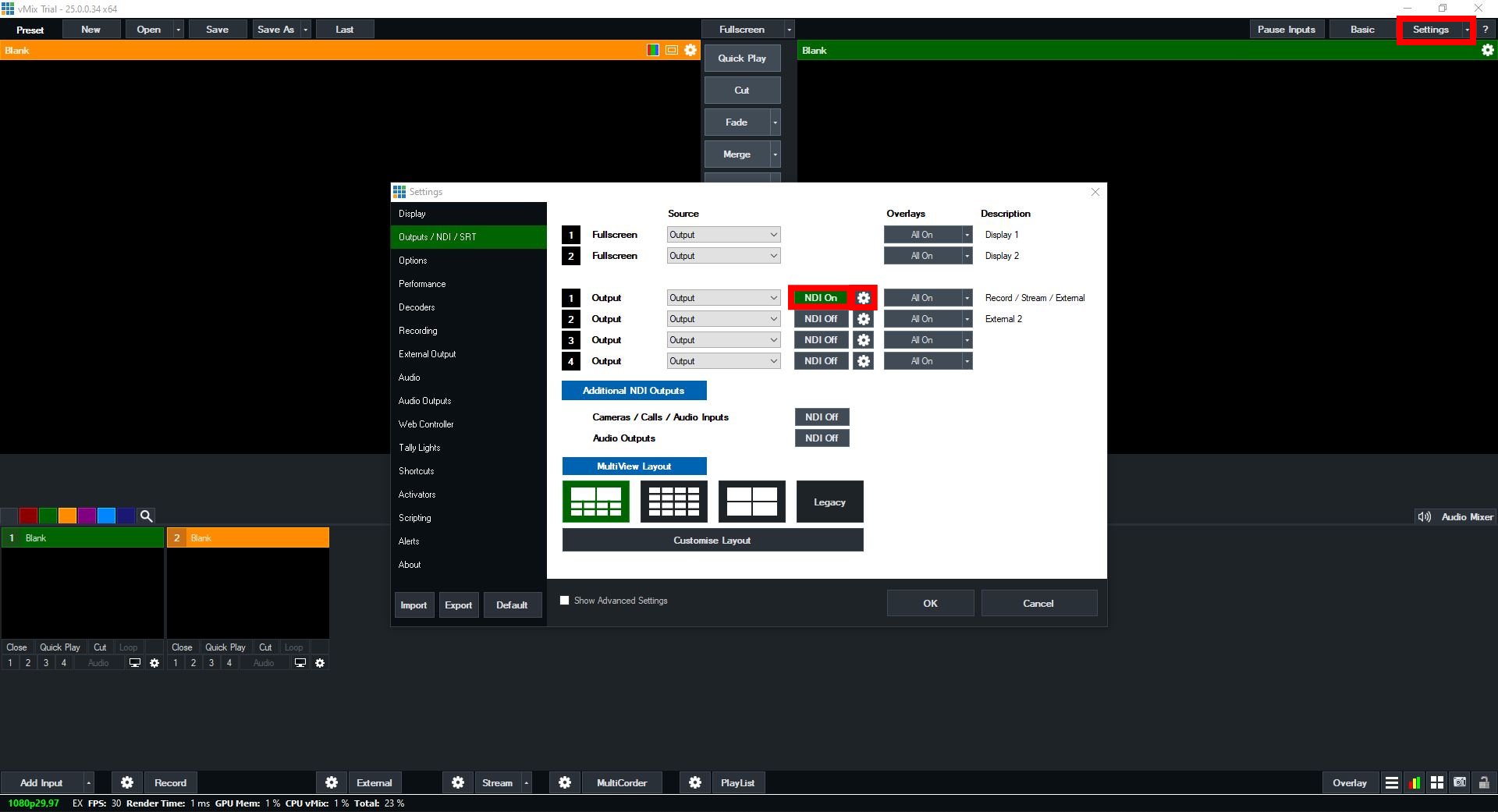Open gear settings for Output 2 NDI

pyautogui.click(x=863, y=319)
